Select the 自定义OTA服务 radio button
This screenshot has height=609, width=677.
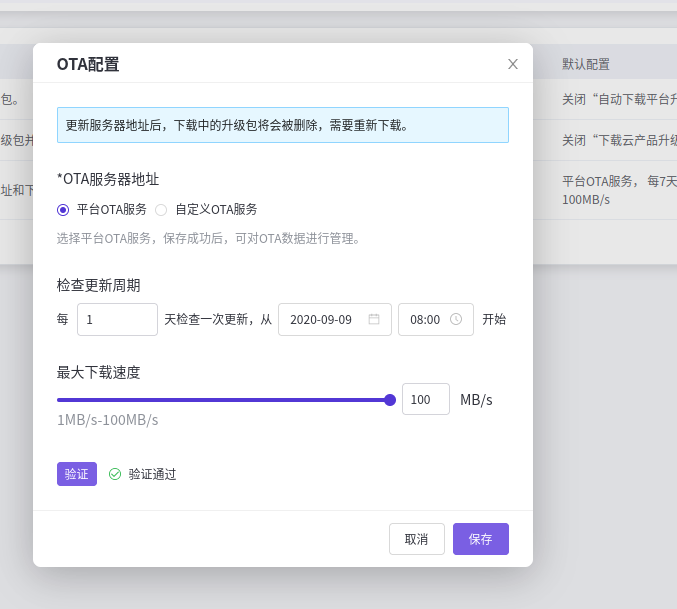tap(161, 209)
